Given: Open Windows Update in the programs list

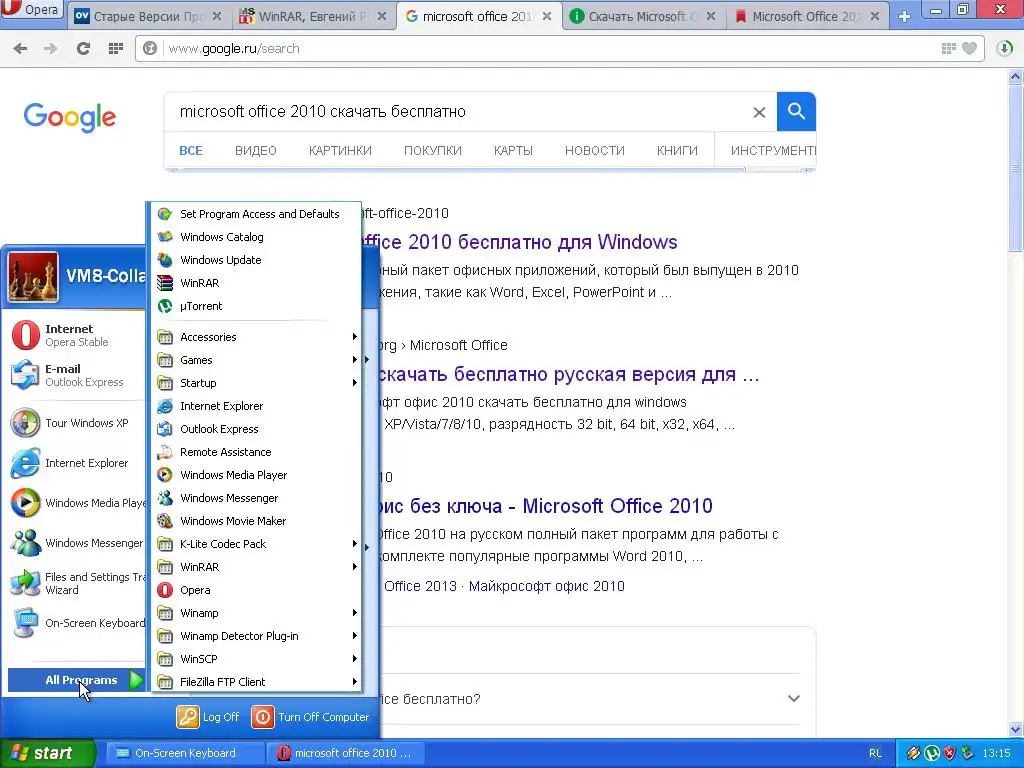Looking at the screenshot, I should click(256, 260).
